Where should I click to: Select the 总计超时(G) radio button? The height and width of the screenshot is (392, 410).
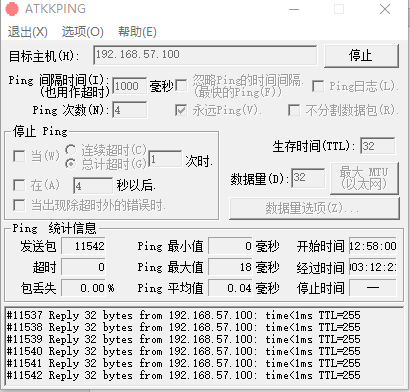(70, 164)
